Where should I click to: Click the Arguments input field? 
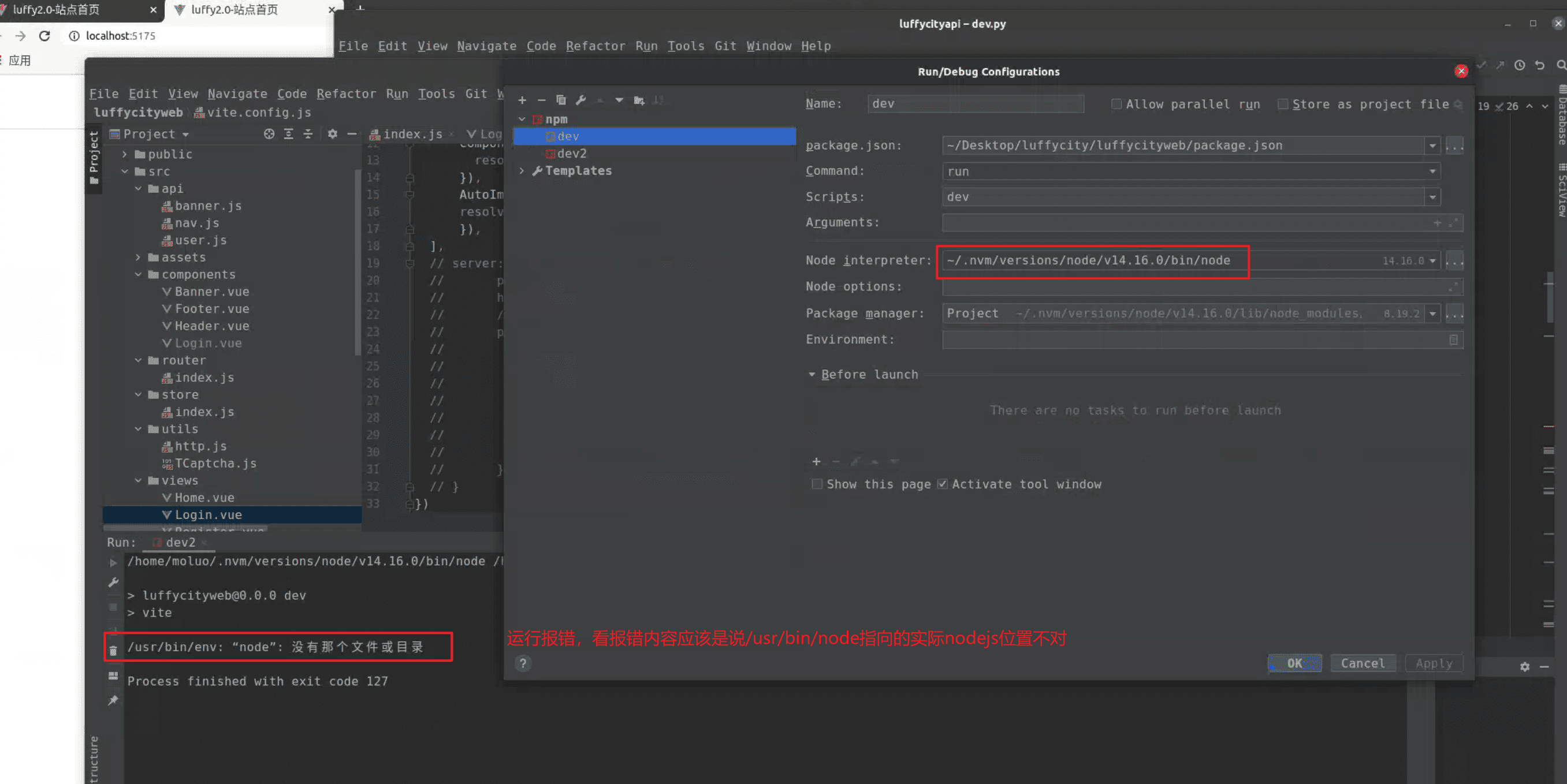pyautogui.click(x=1202, y=223)
